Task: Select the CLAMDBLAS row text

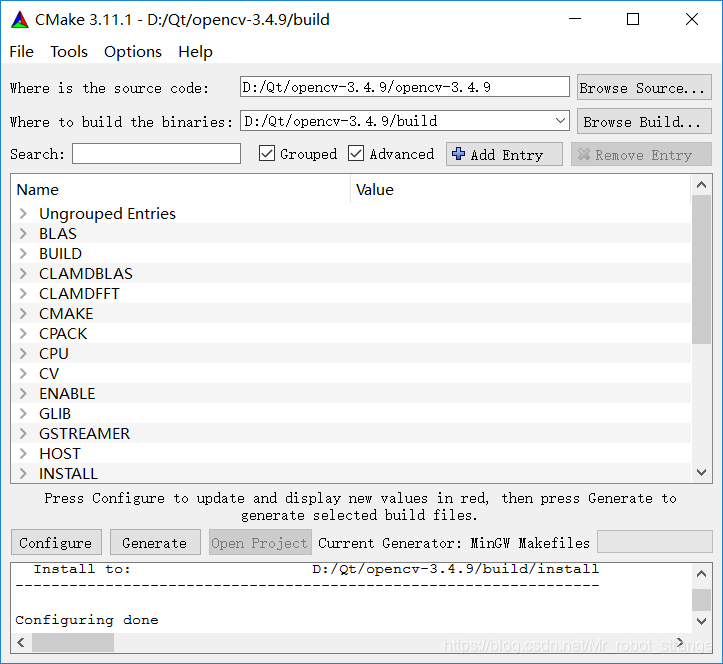Action: point(86,273)
